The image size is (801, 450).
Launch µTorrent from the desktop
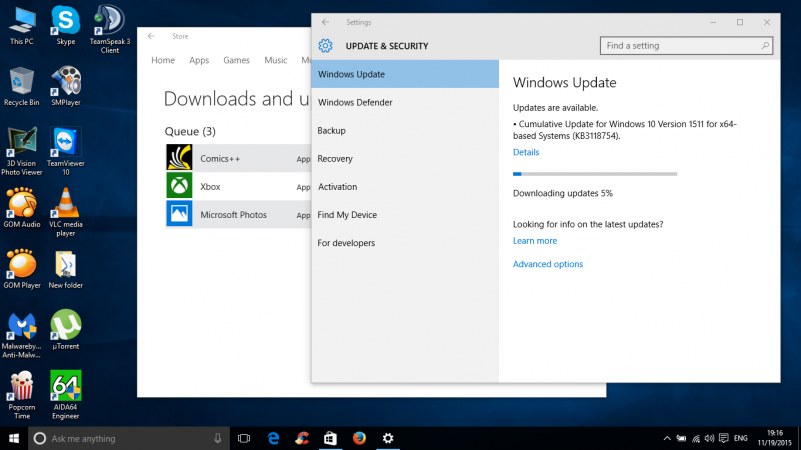pyautogui.click(x=66, y=330)
